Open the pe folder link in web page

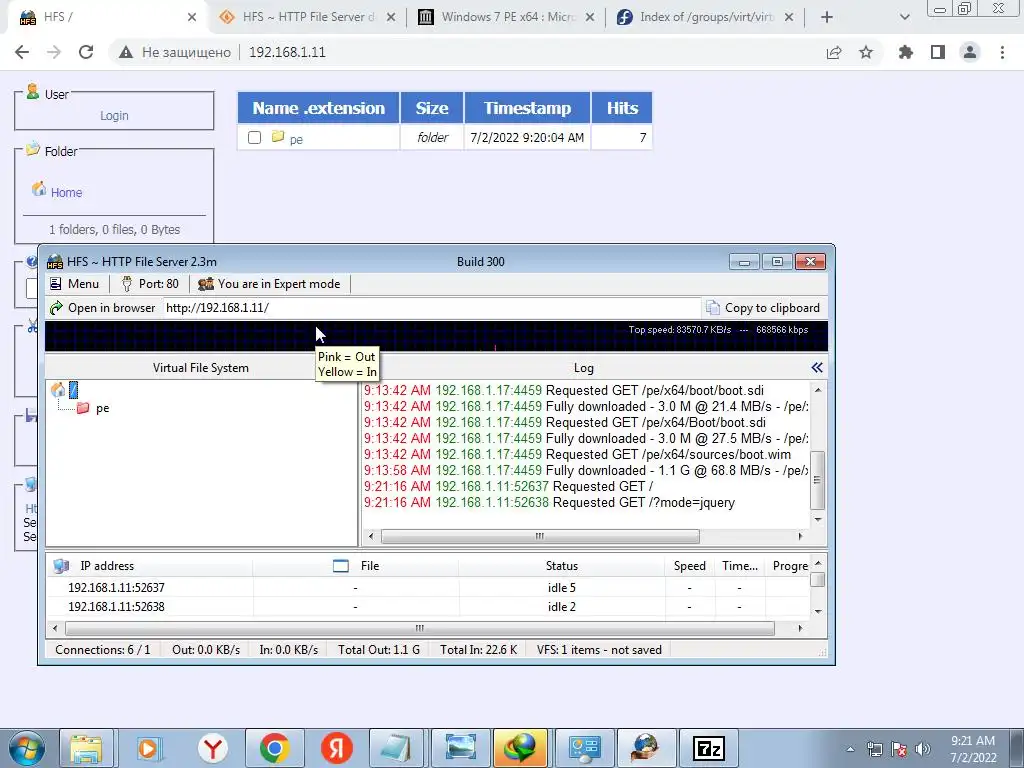296,139
